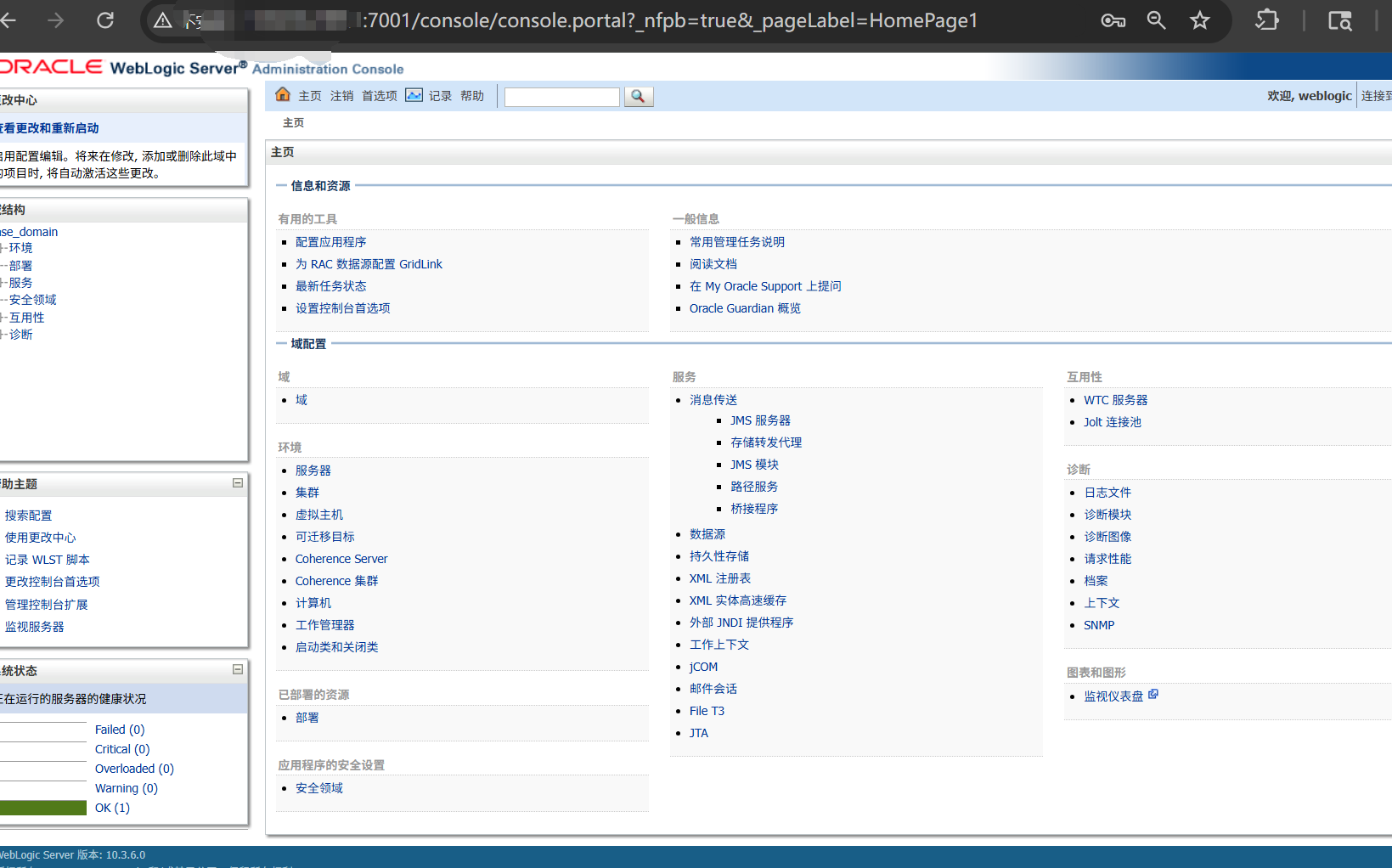Open Jolt 连接池 link
Viewport: 1392px width, 868px height.
tap(1112, 422)
